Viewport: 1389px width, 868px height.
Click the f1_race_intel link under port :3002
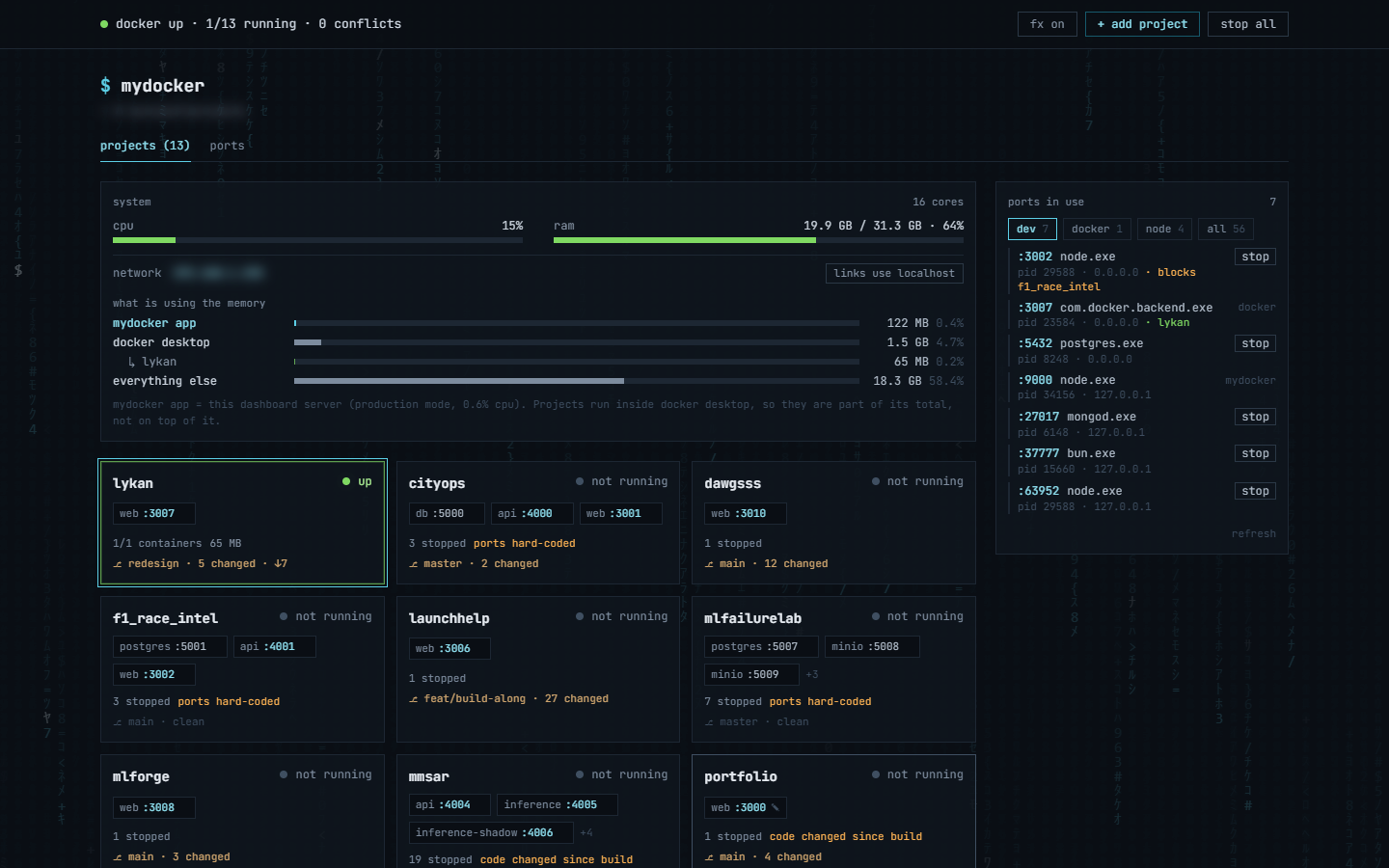pos(1058,287)
